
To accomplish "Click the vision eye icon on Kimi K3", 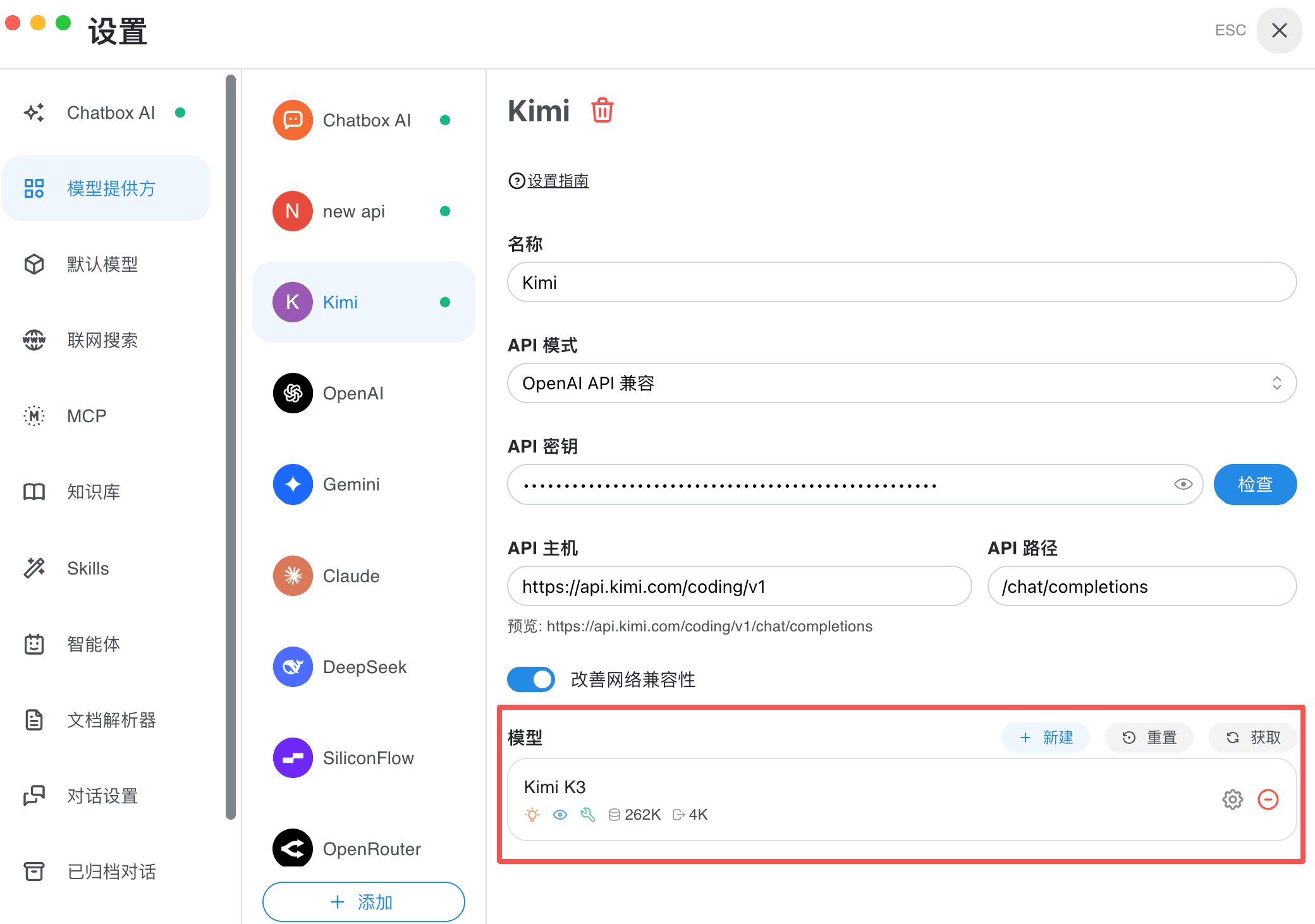I will pos(560,815).
